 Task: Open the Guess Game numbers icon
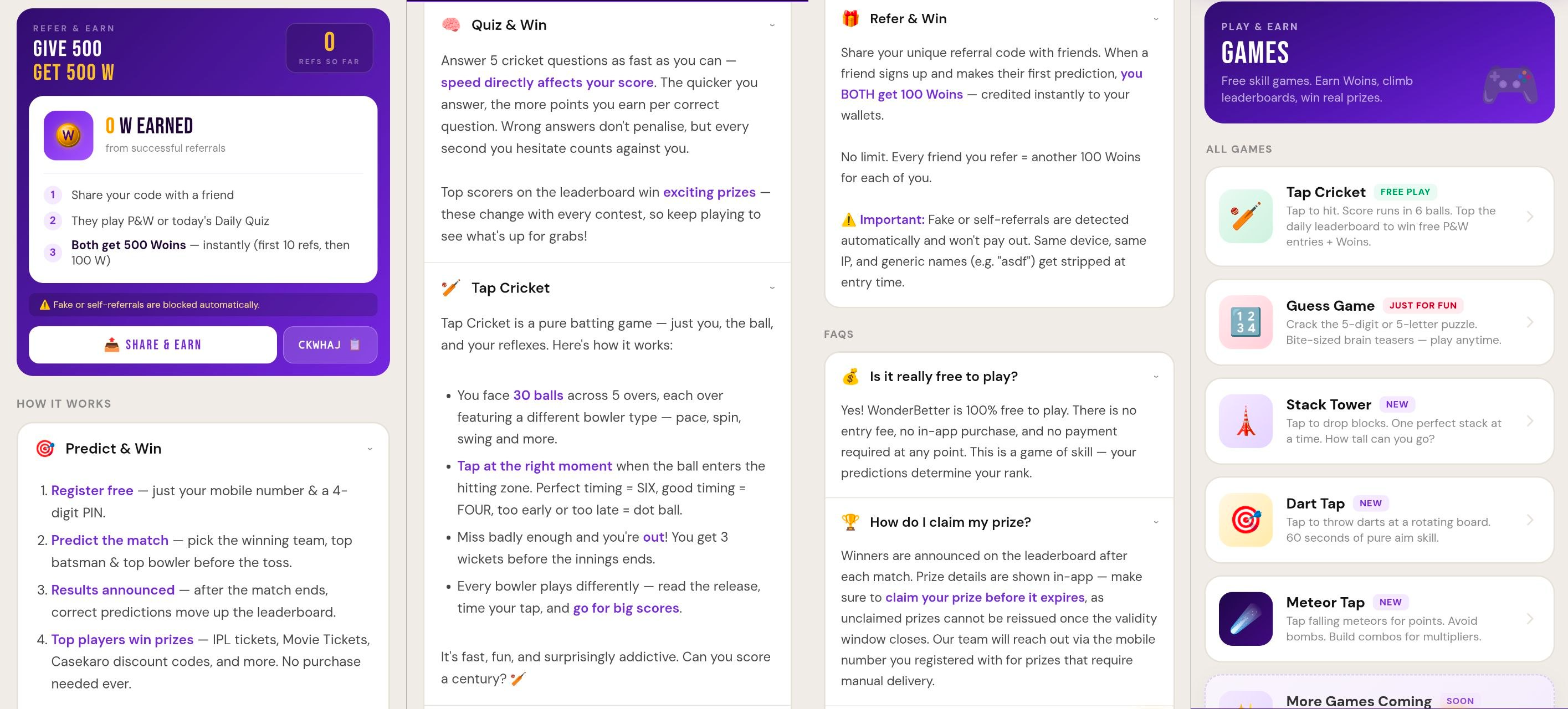[1246, 322]
